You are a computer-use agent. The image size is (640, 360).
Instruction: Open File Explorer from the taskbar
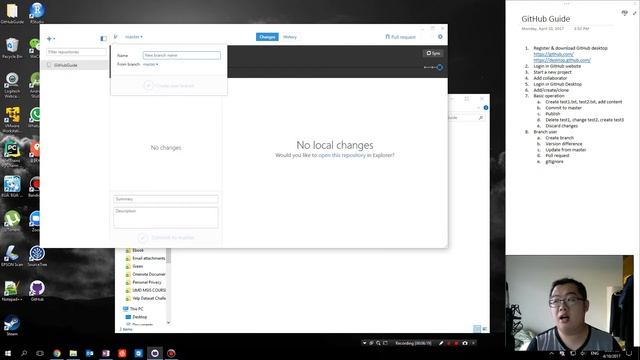click(73, 353)
